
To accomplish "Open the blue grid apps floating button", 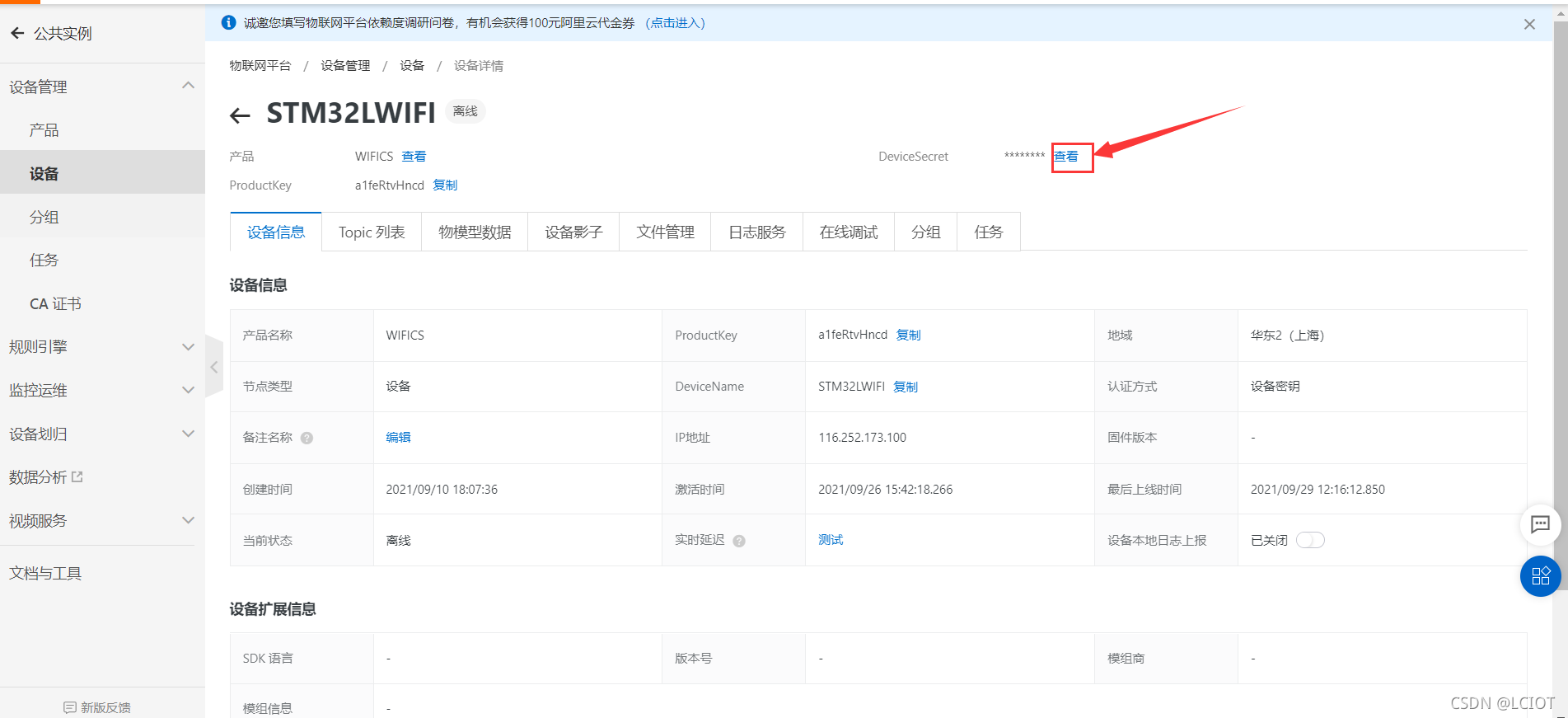I will pos(1540,575).
